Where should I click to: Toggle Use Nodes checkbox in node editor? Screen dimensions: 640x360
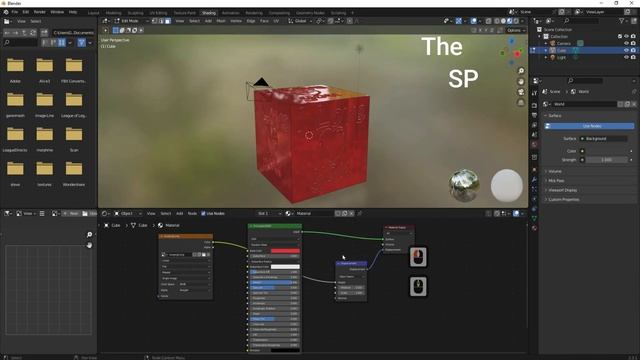tap(203, 213)
